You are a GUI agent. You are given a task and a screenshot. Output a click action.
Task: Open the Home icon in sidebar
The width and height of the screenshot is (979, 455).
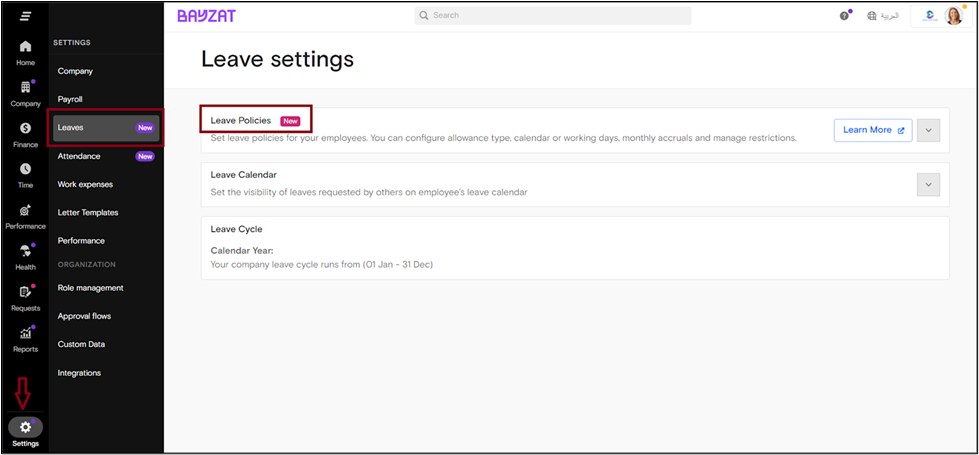click(x=25, y=47)
